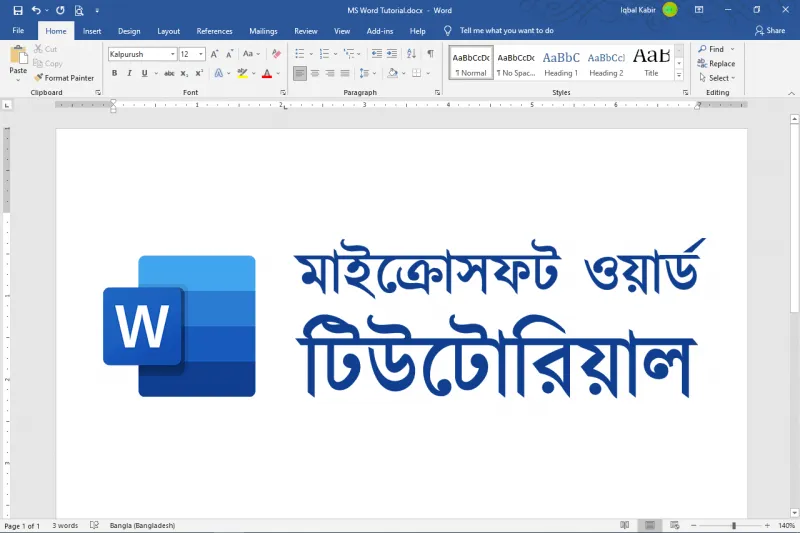Undo the last action
This screenshot has height=533, width=800.
point(36,10)
